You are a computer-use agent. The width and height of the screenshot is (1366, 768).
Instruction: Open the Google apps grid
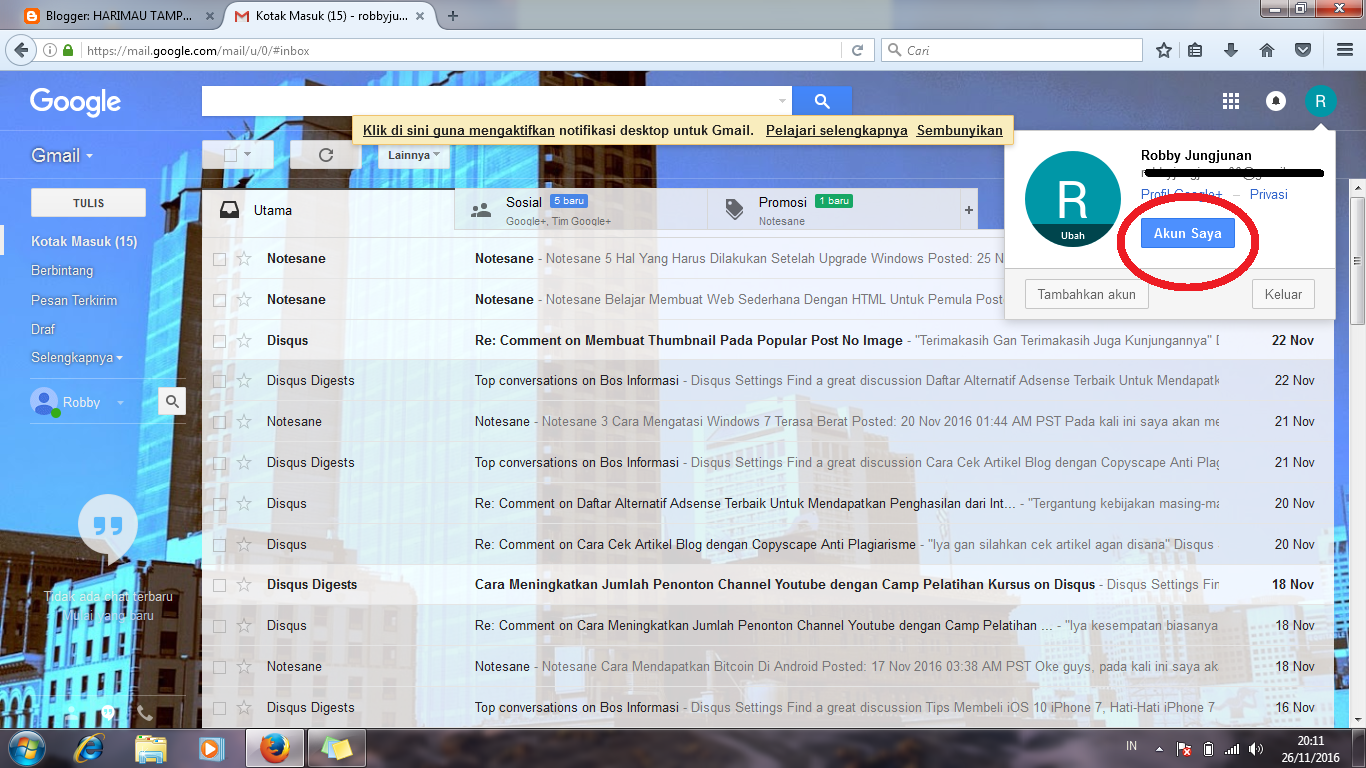coord(1231,101)
